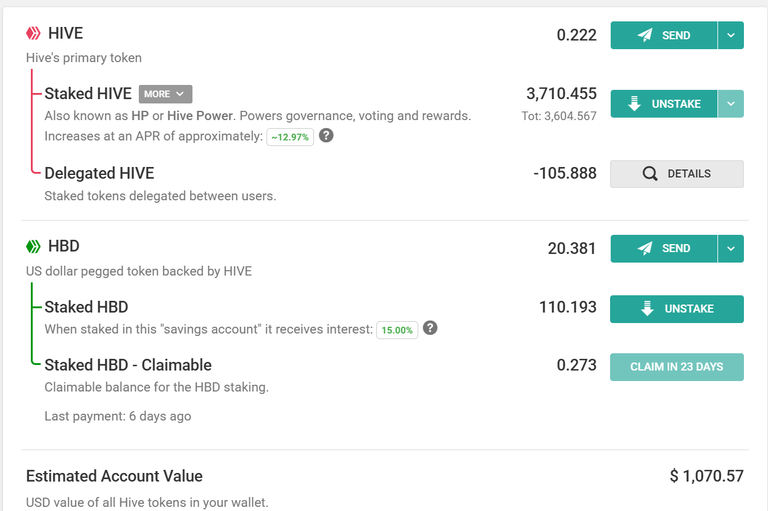Send HIVE tokens with the SEND button
The height and width of the screenshot is (511, 768).
(x=664, y=35)
